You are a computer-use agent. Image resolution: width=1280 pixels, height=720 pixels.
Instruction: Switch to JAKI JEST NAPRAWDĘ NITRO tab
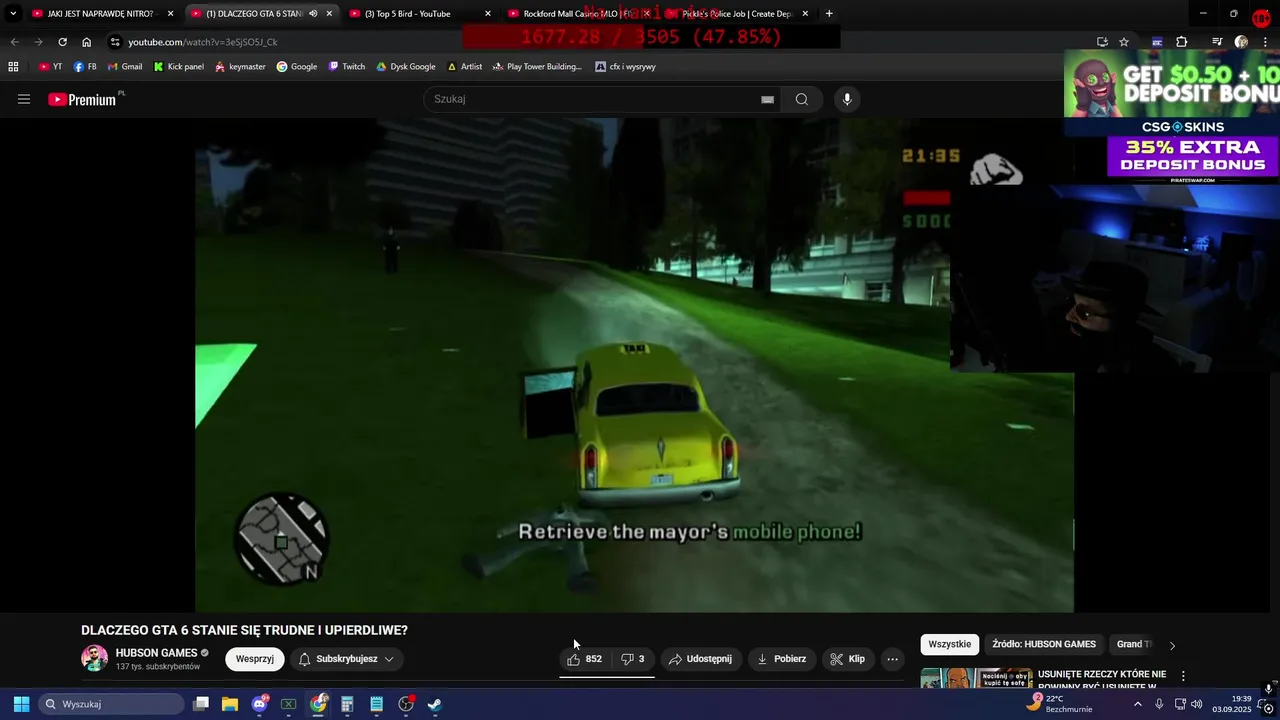103,14
